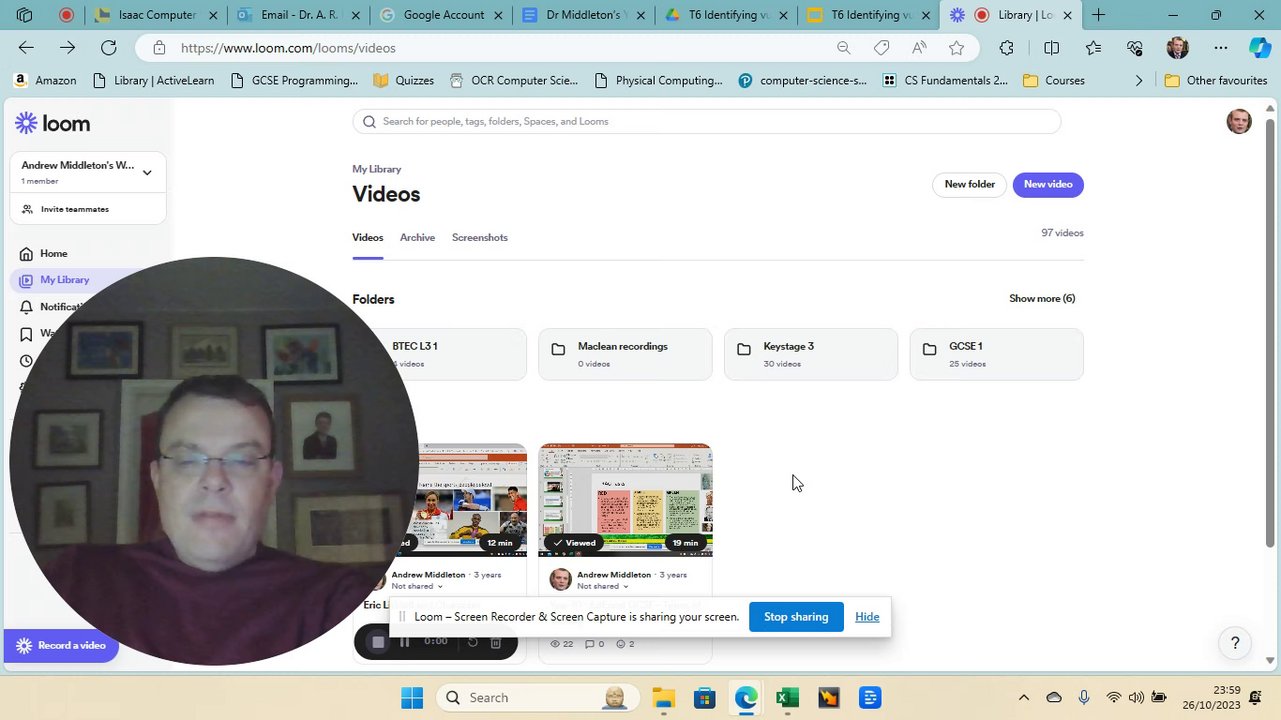Pause the recording in the Loom recorder bar
Screen dimensions: 1281x720
tap(405, 642)
